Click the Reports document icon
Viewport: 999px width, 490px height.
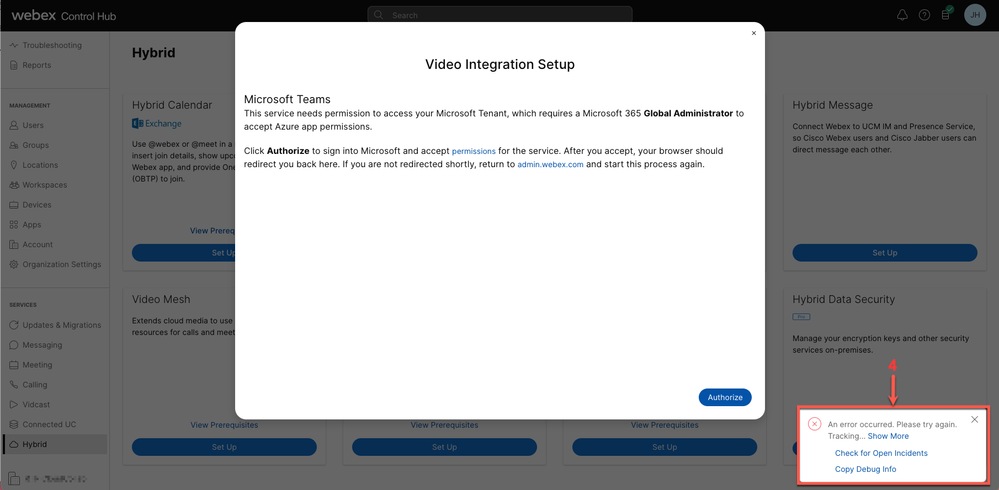[13, 65]
